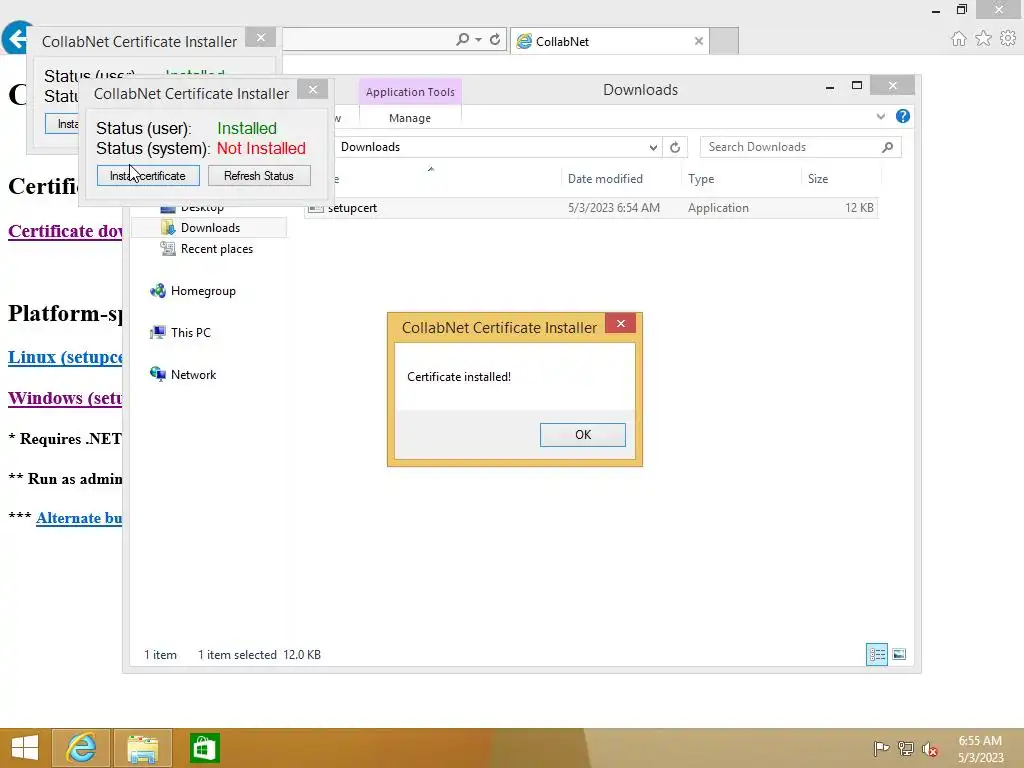This screenshot has width=1024, height=768.
Task: Open Action Center flag in system tray
Action: point(881,749)
